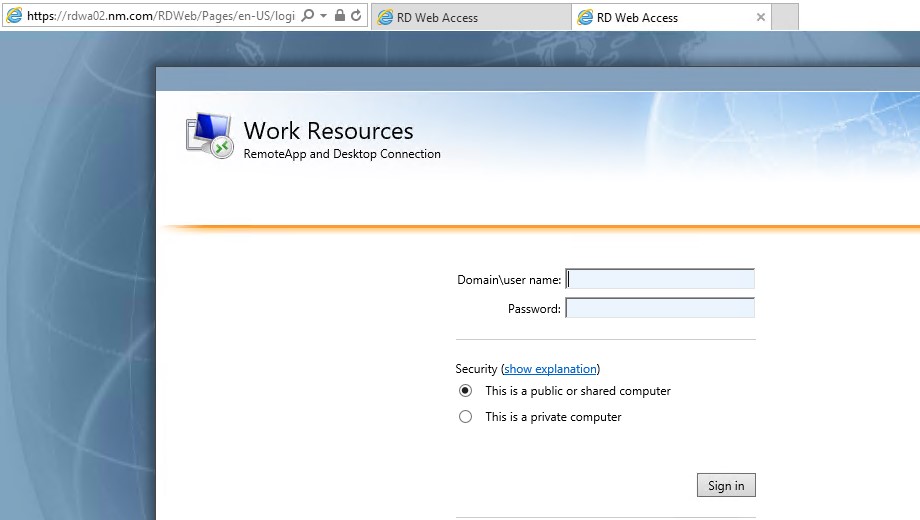Open the show explanation link
920x520 pixels.
[x=550, y=369]
